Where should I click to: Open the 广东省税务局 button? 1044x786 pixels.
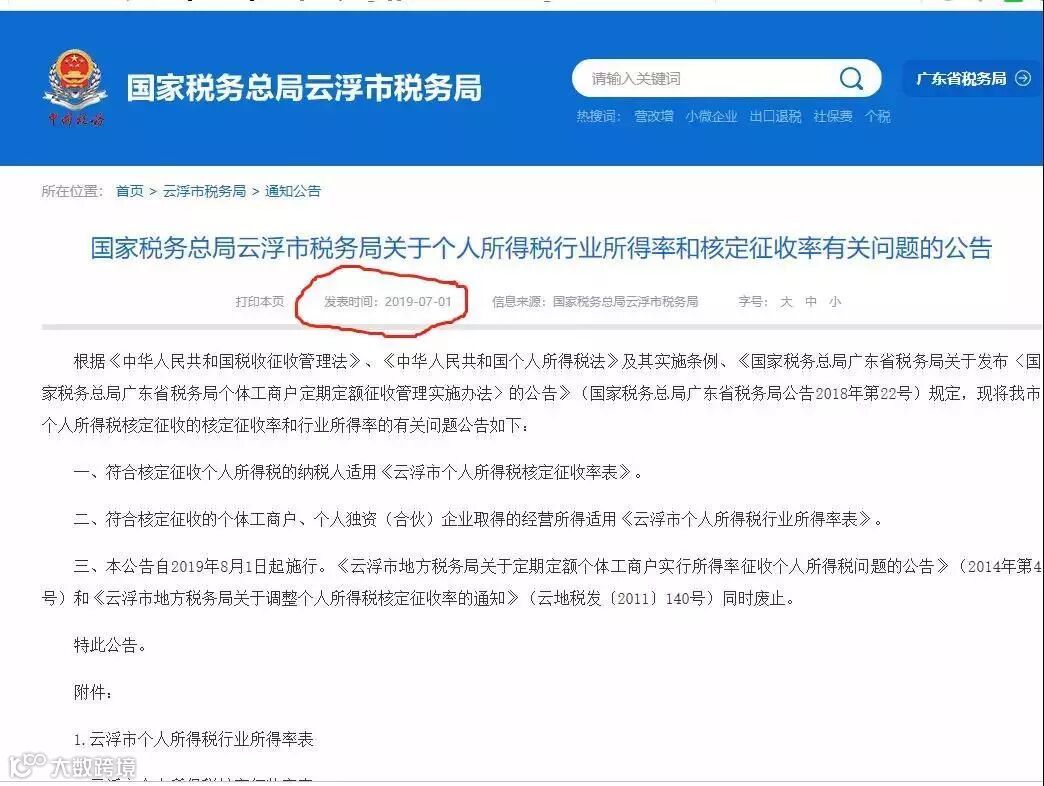point(972,79)
